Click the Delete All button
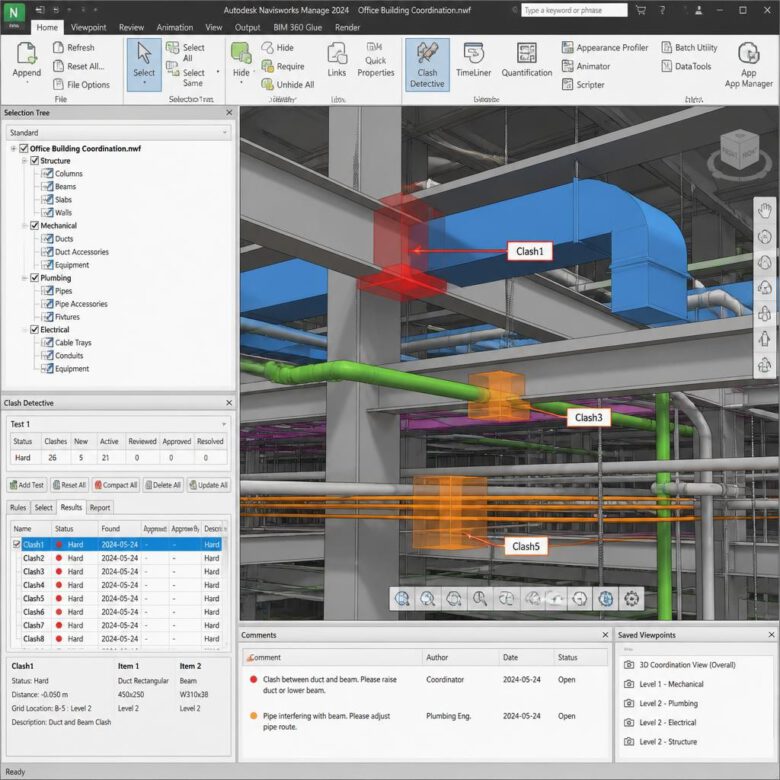 (x=163, y=485)
